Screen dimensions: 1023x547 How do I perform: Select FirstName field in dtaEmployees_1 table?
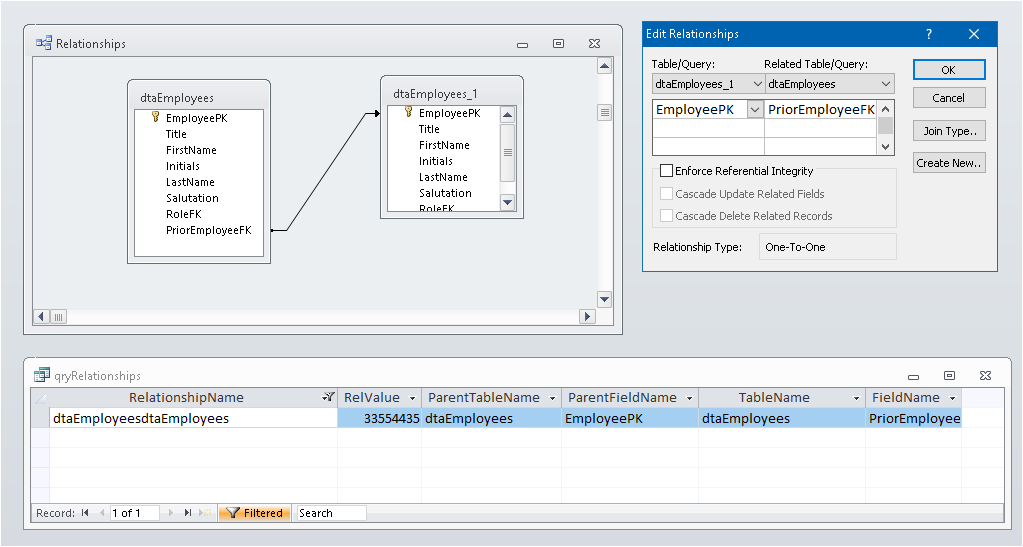point(444,145)
